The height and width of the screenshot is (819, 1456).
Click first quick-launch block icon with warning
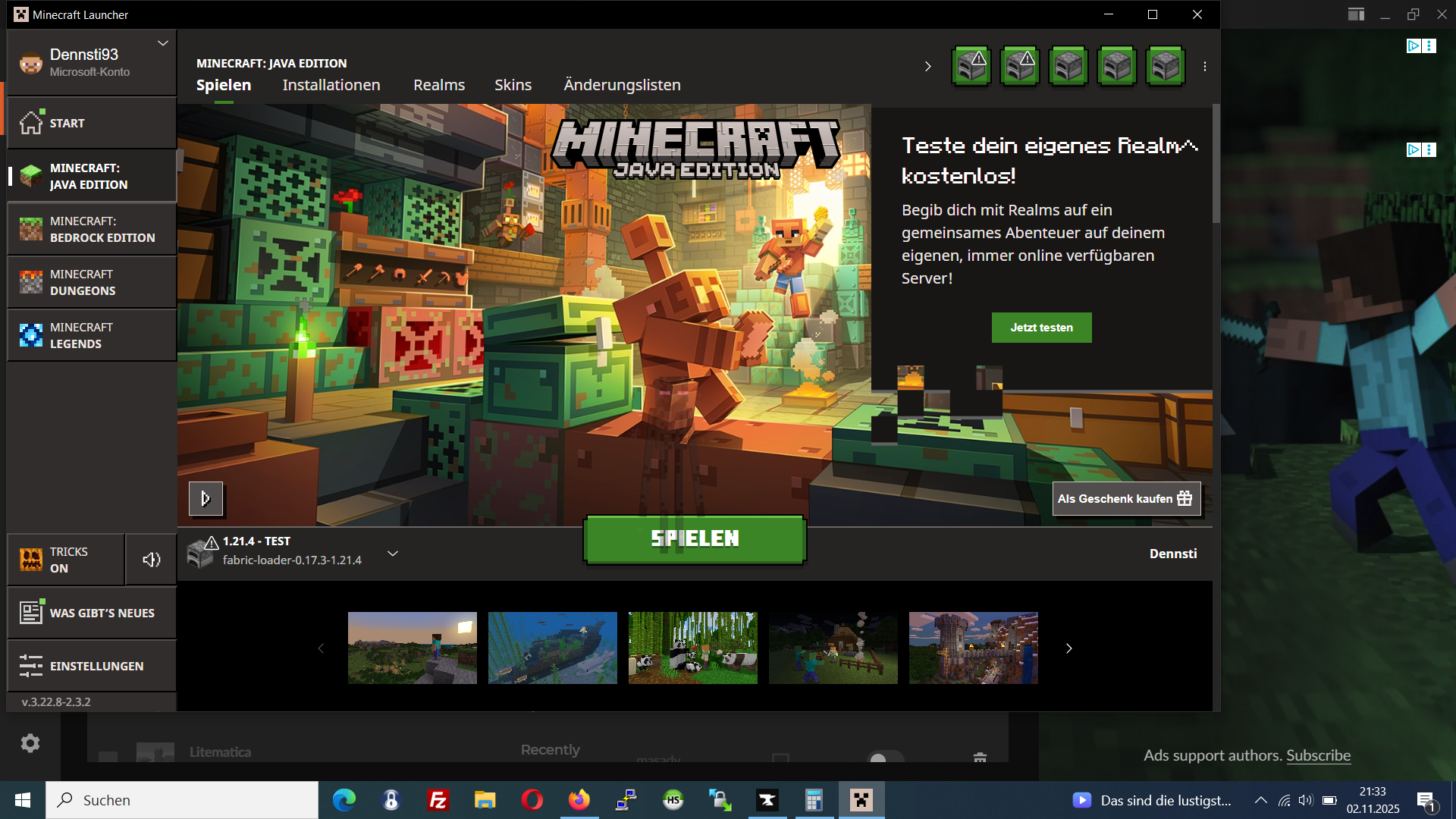point(971,67)
